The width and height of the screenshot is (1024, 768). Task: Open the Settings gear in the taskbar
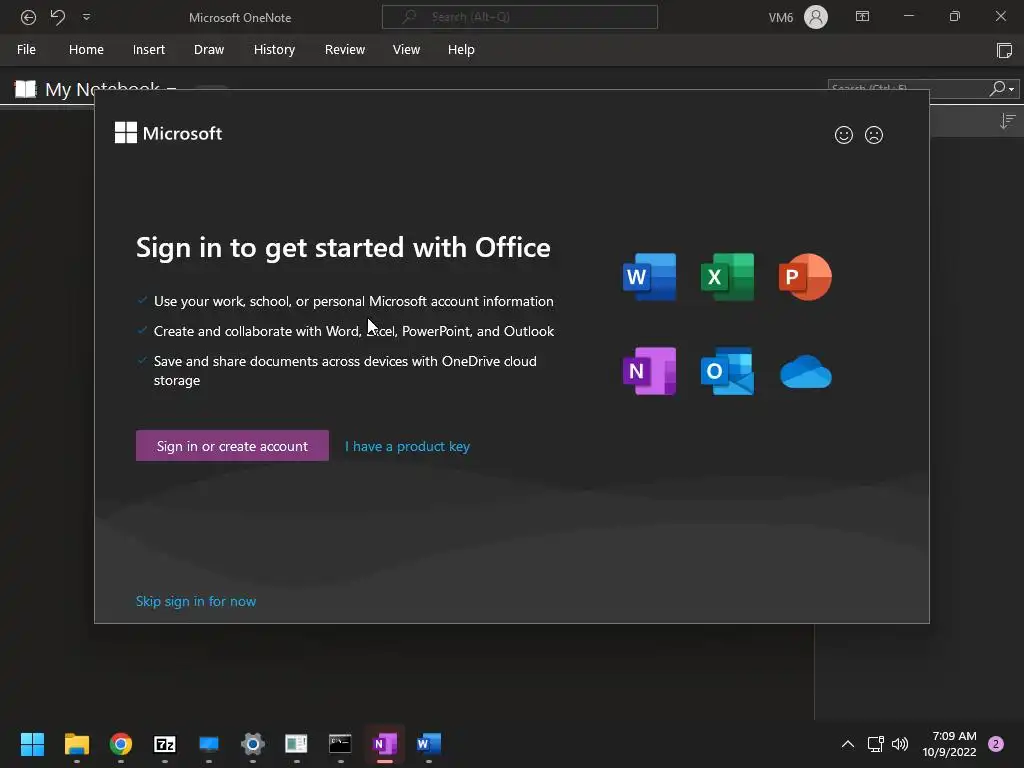pyautogui.click(x=253, y=744)
